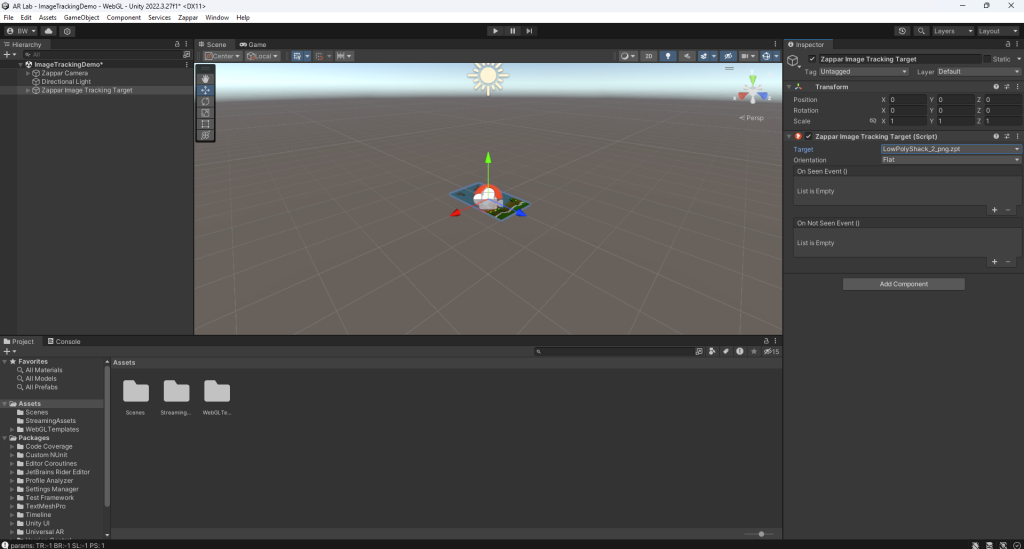The image size is (1024, 549).
Task: Enable the Static checkbox
Action: [987, 59]
